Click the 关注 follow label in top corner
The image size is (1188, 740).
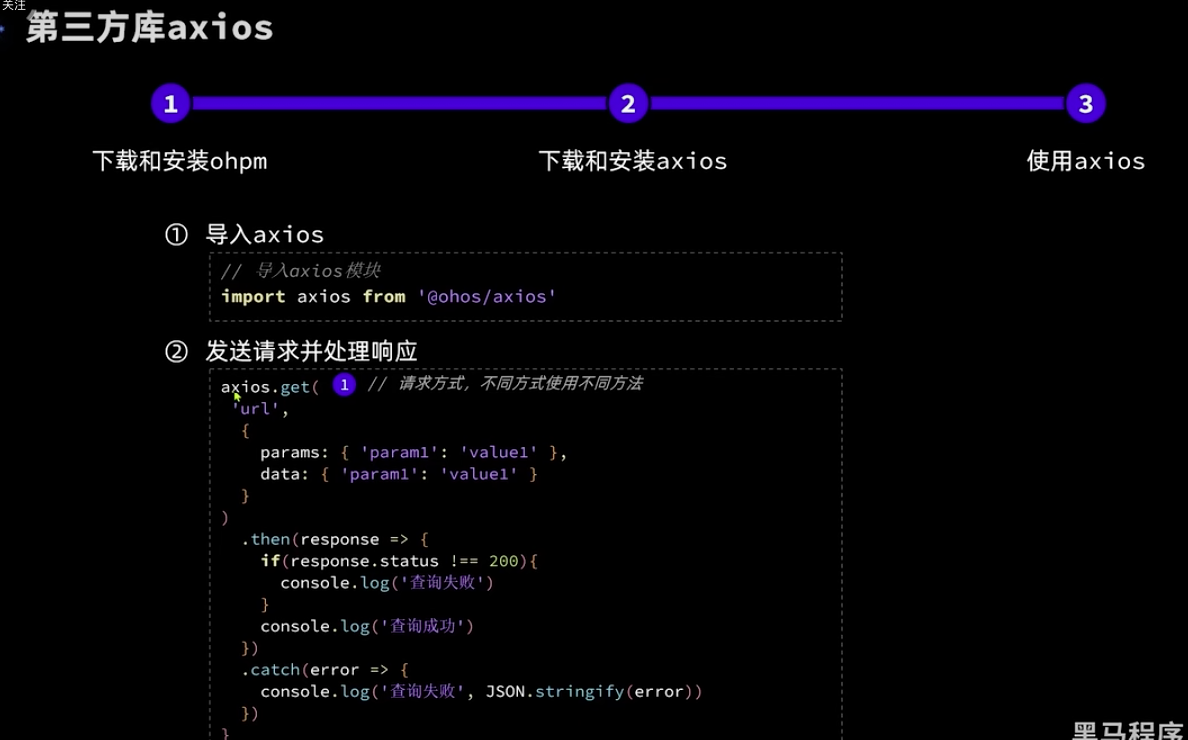(x=14, y=6)
